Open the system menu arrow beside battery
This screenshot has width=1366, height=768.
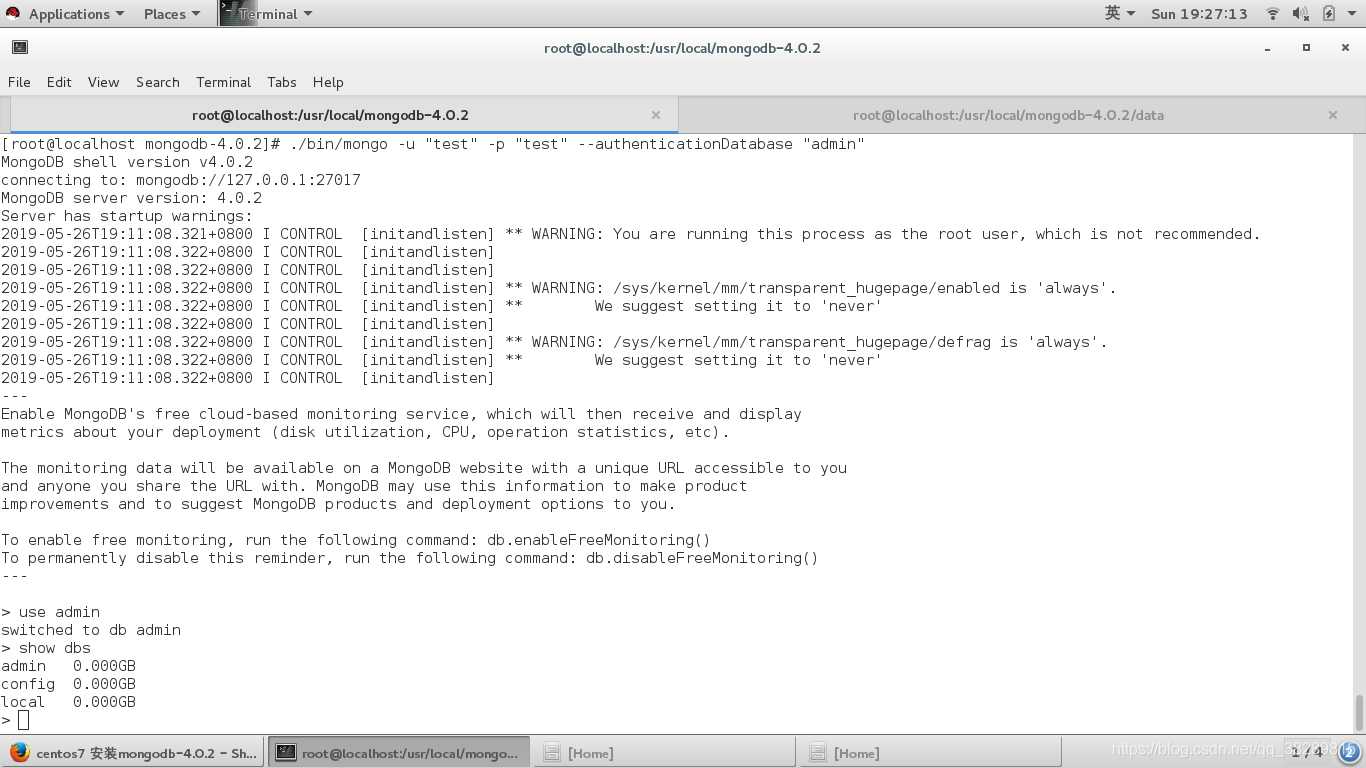(x=1351, y=14)
